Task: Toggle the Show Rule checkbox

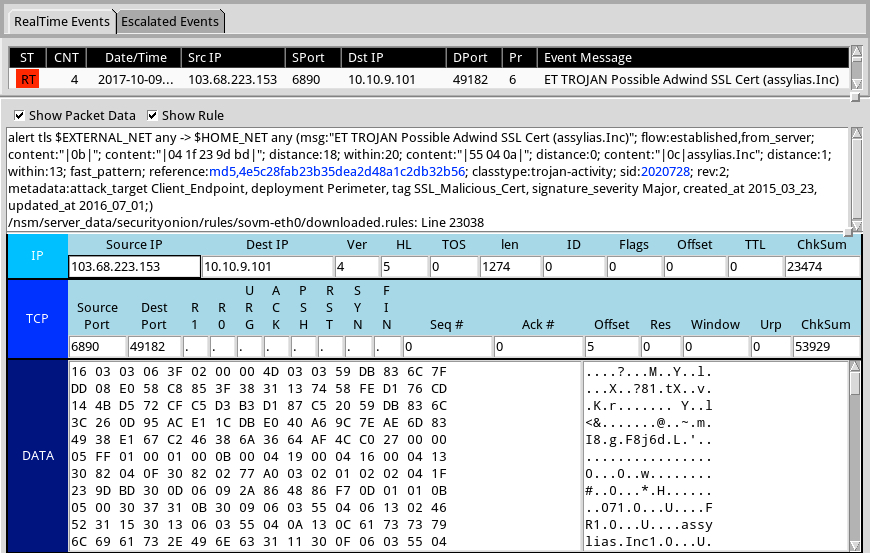Action: point(152,115)
